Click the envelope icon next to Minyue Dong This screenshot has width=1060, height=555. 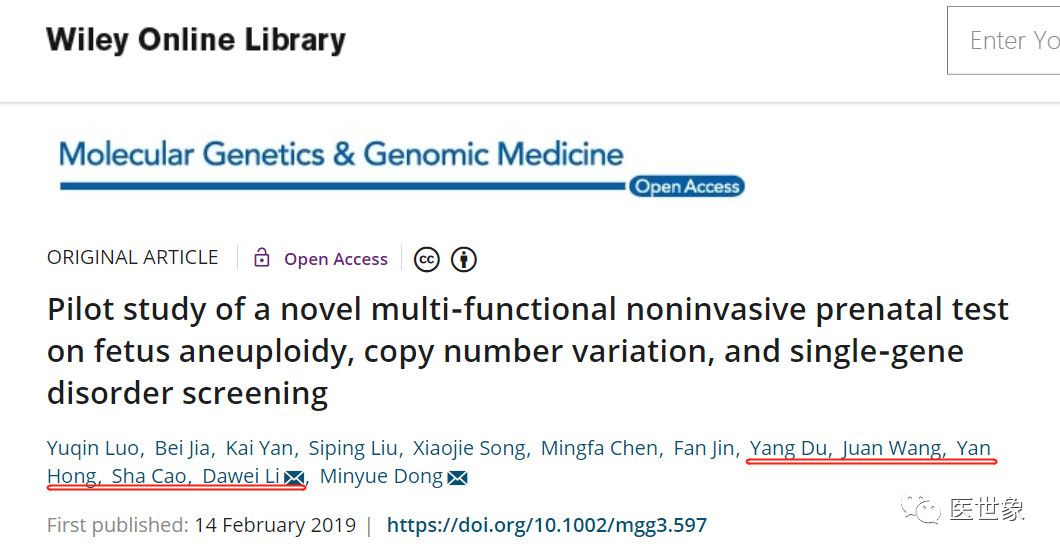pos(457,478)
